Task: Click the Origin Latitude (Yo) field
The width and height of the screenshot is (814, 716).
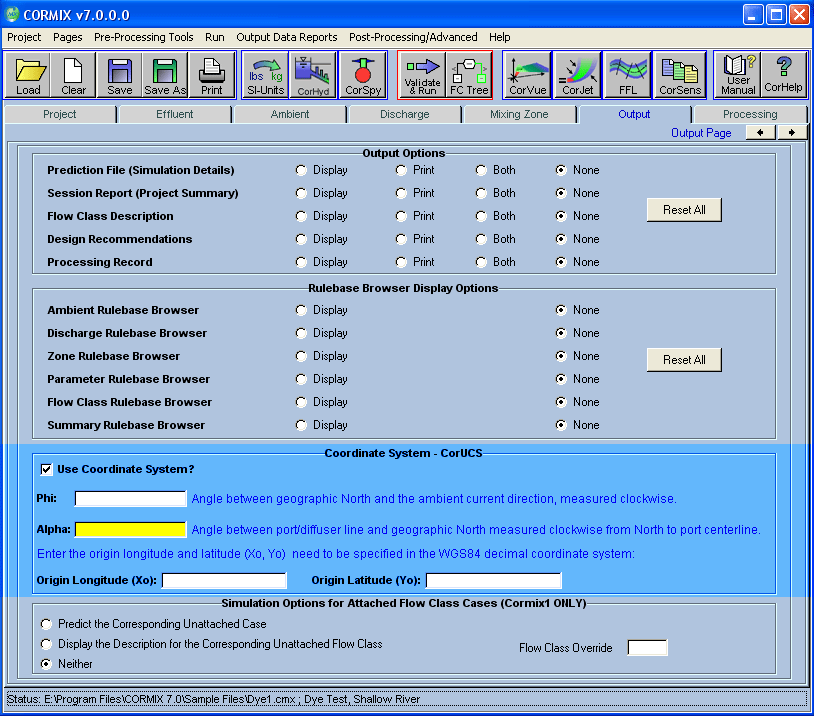Action: coord(494,580)
